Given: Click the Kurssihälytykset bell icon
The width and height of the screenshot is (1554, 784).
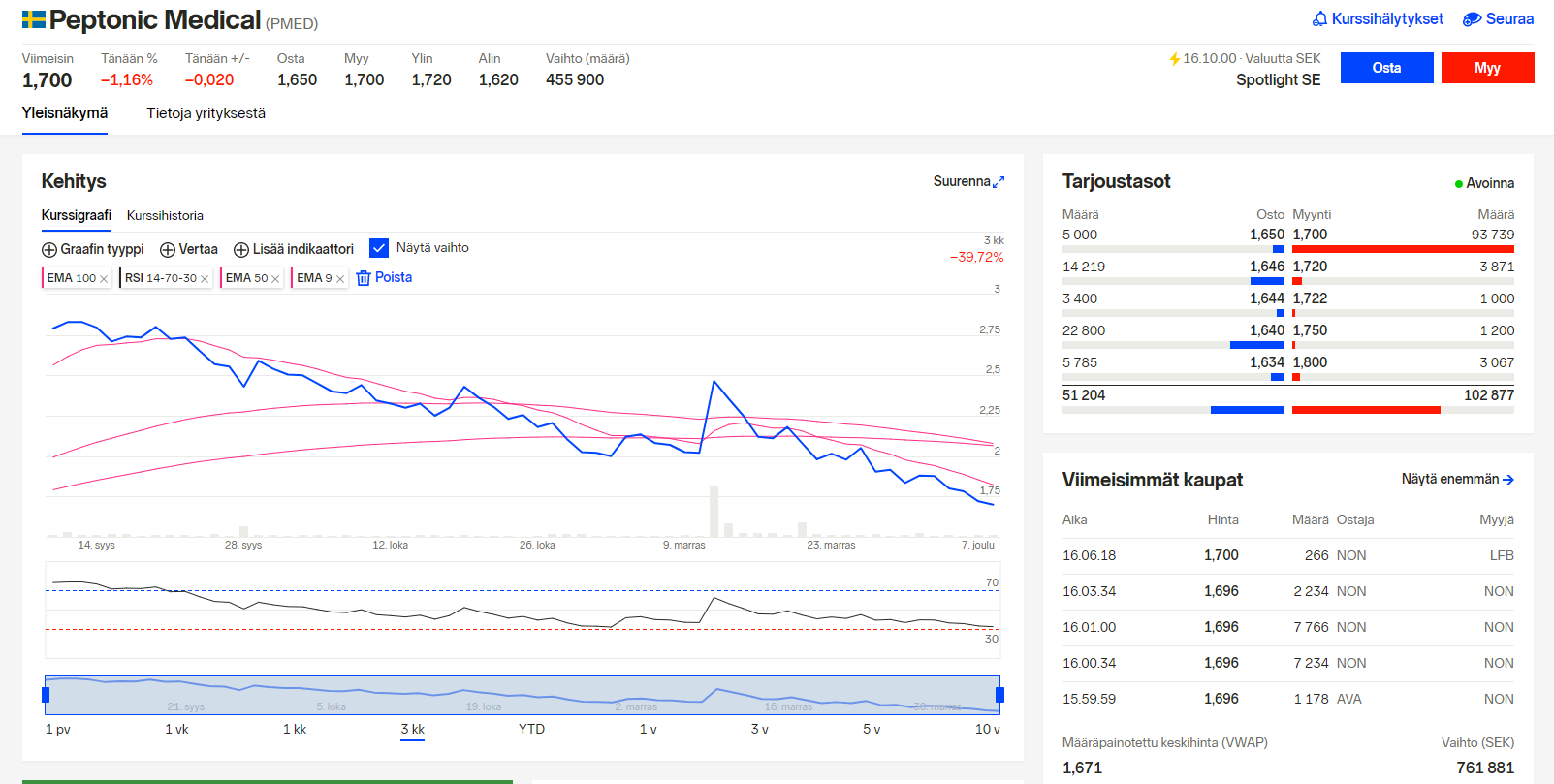Looking at the screenshot, I should point(1319,19).
